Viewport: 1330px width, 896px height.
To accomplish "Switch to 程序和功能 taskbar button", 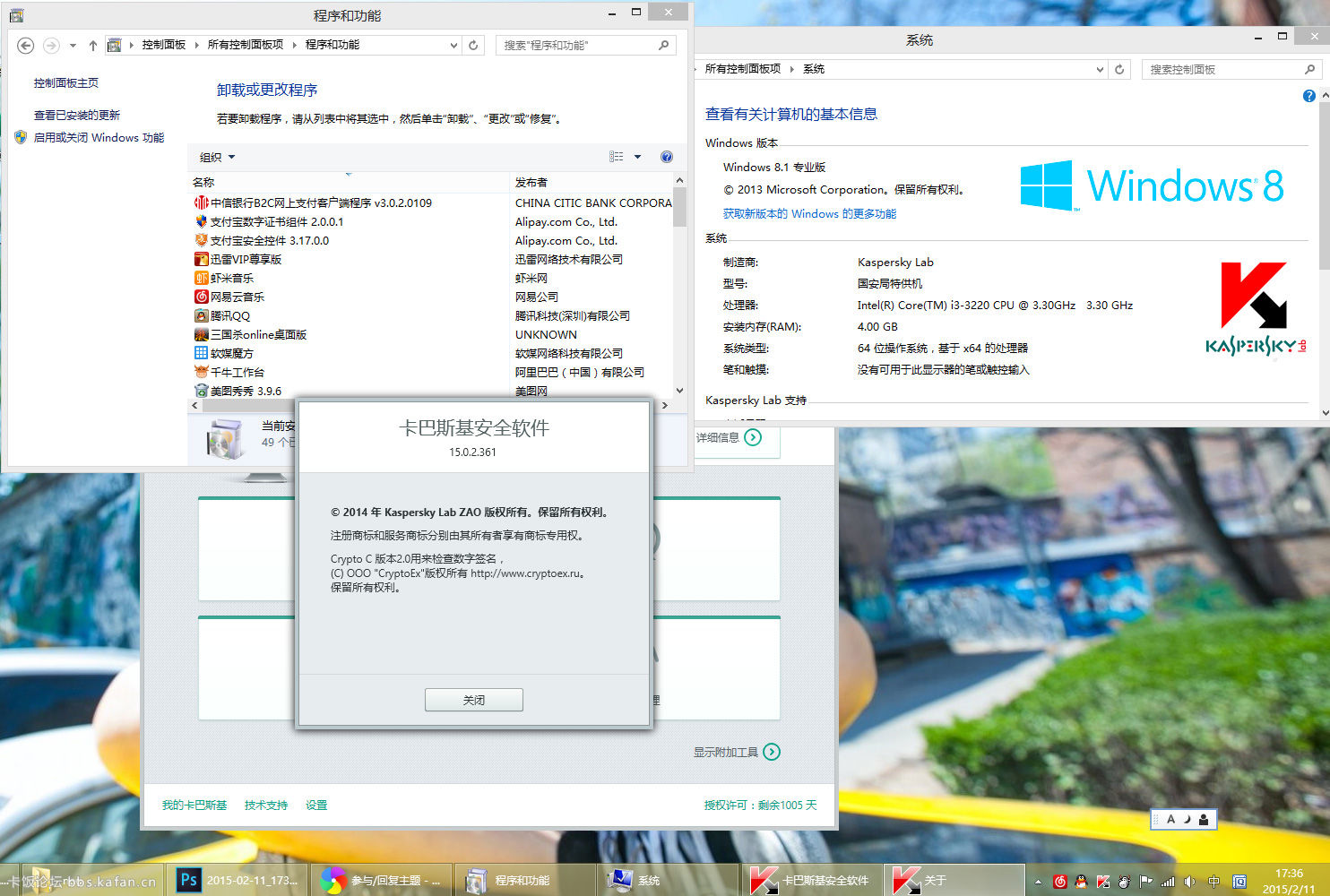I will [525, 880].
